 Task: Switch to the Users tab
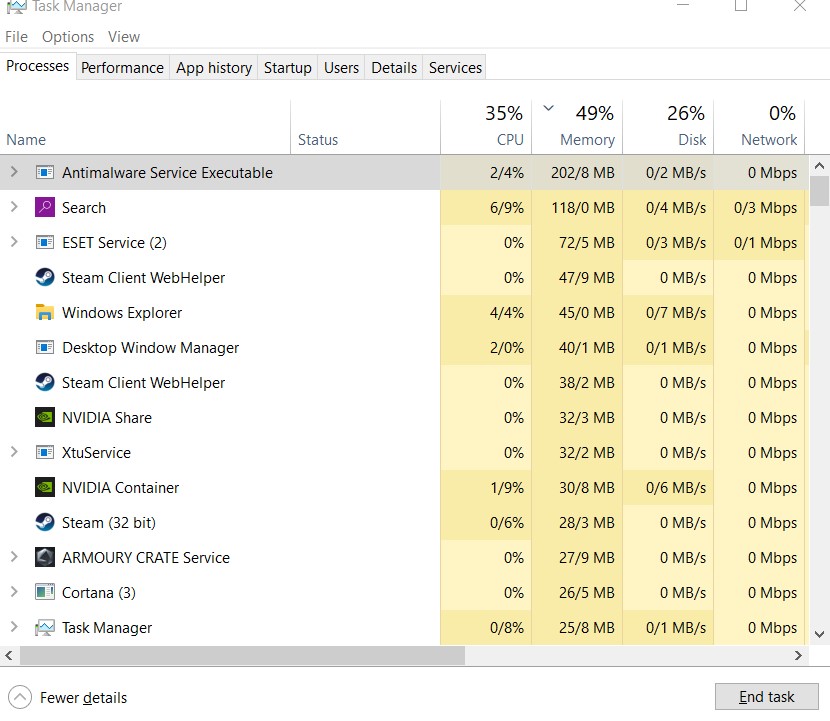point(341,68)
